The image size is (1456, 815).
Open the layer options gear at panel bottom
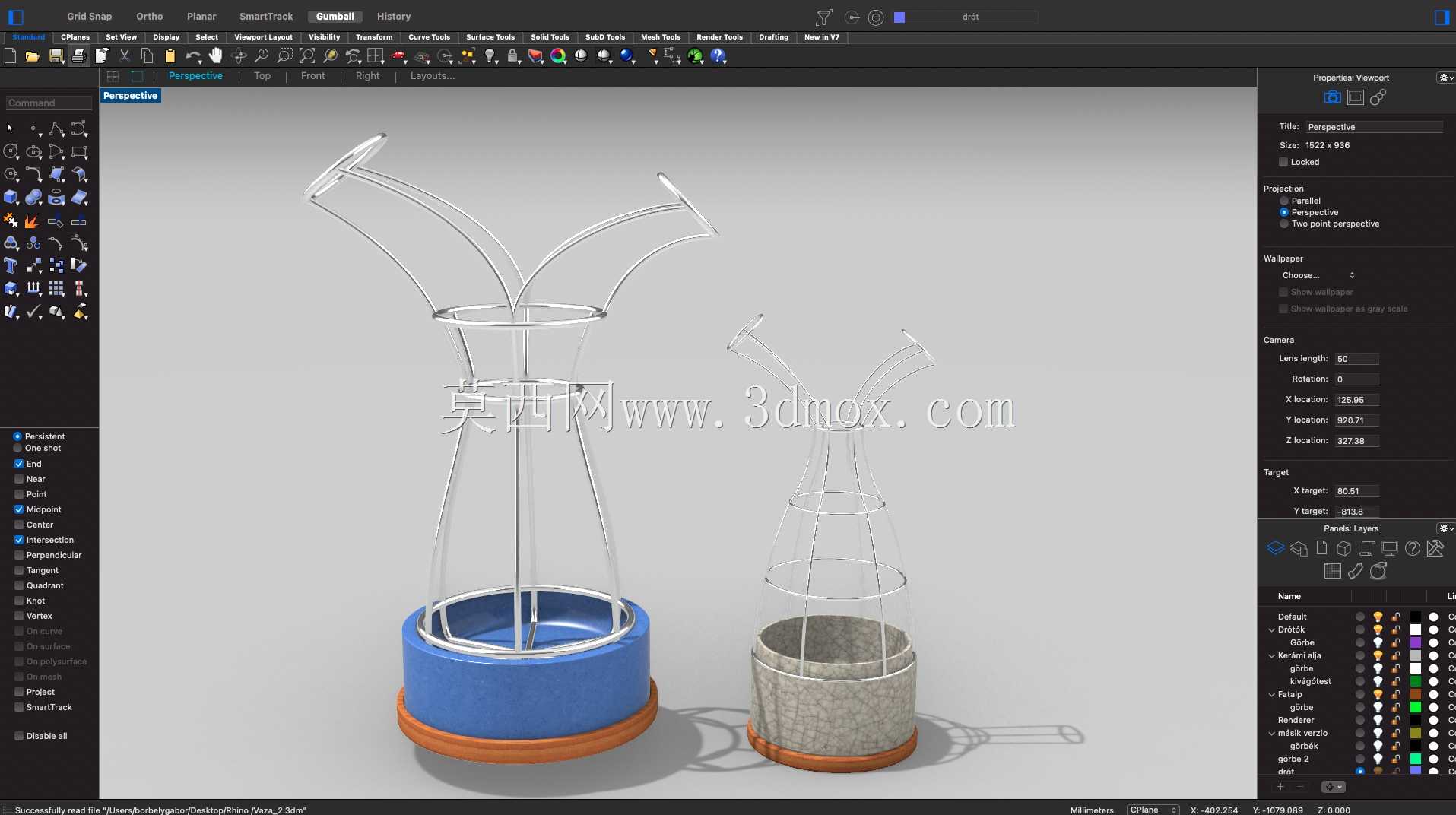tap(1333, 787)
